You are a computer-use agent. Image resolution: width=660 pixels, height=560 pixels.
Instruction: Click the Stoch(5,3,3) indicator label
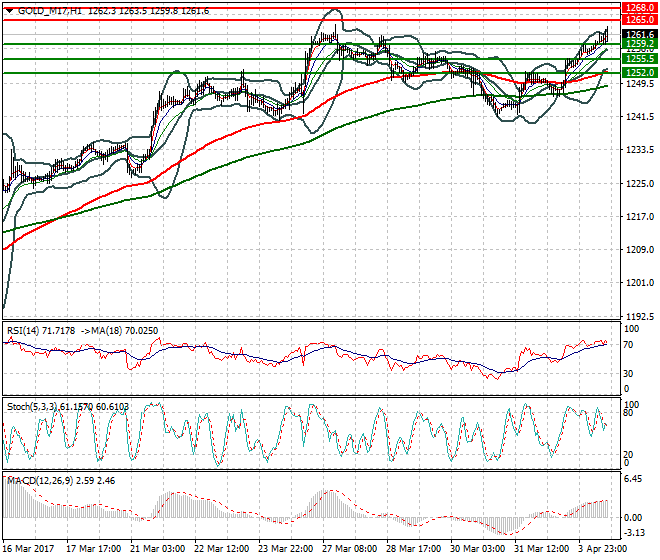[x=33, y=407]
